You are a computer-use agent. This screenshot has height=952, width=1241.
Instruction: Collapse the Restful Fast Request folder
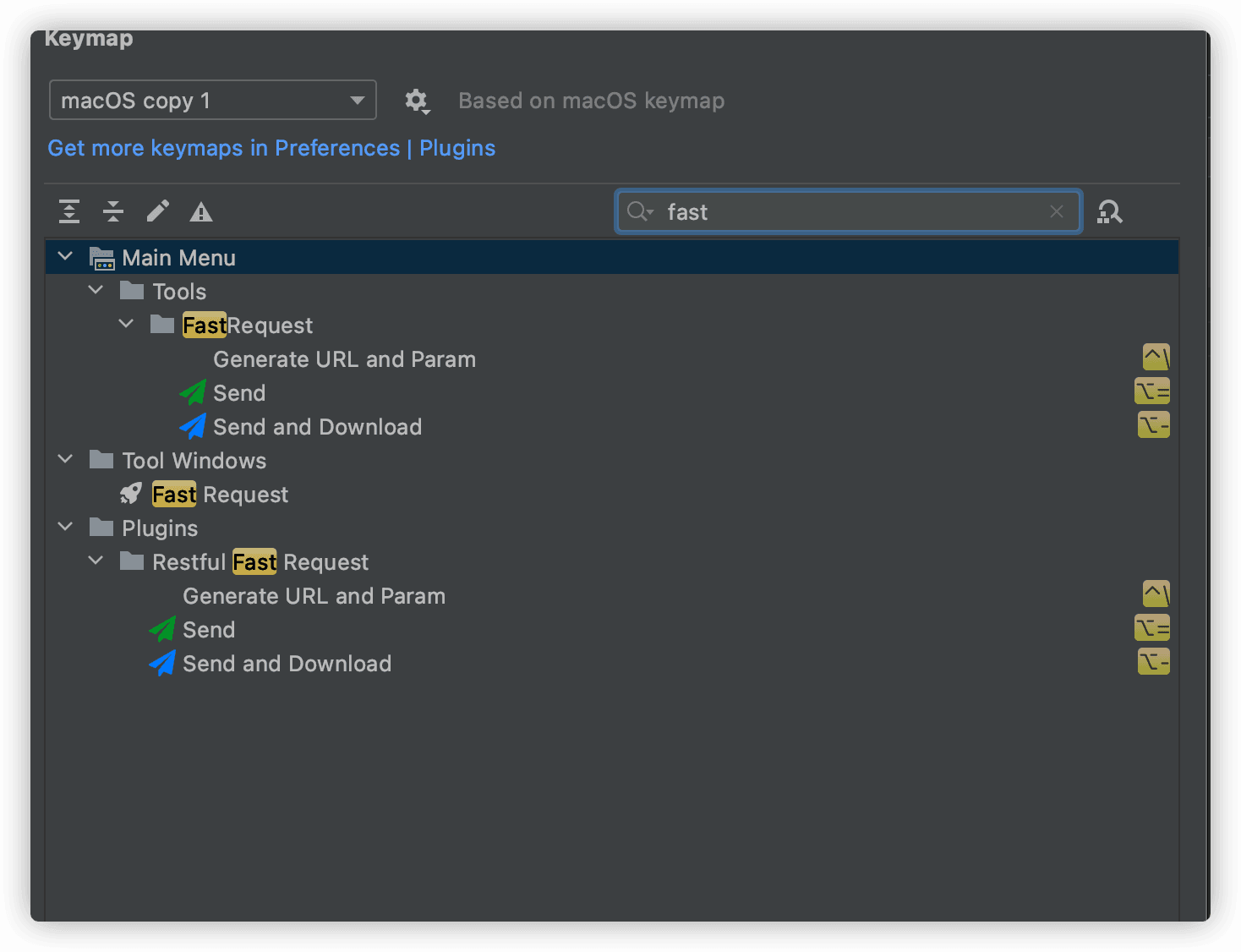(96, 561)
